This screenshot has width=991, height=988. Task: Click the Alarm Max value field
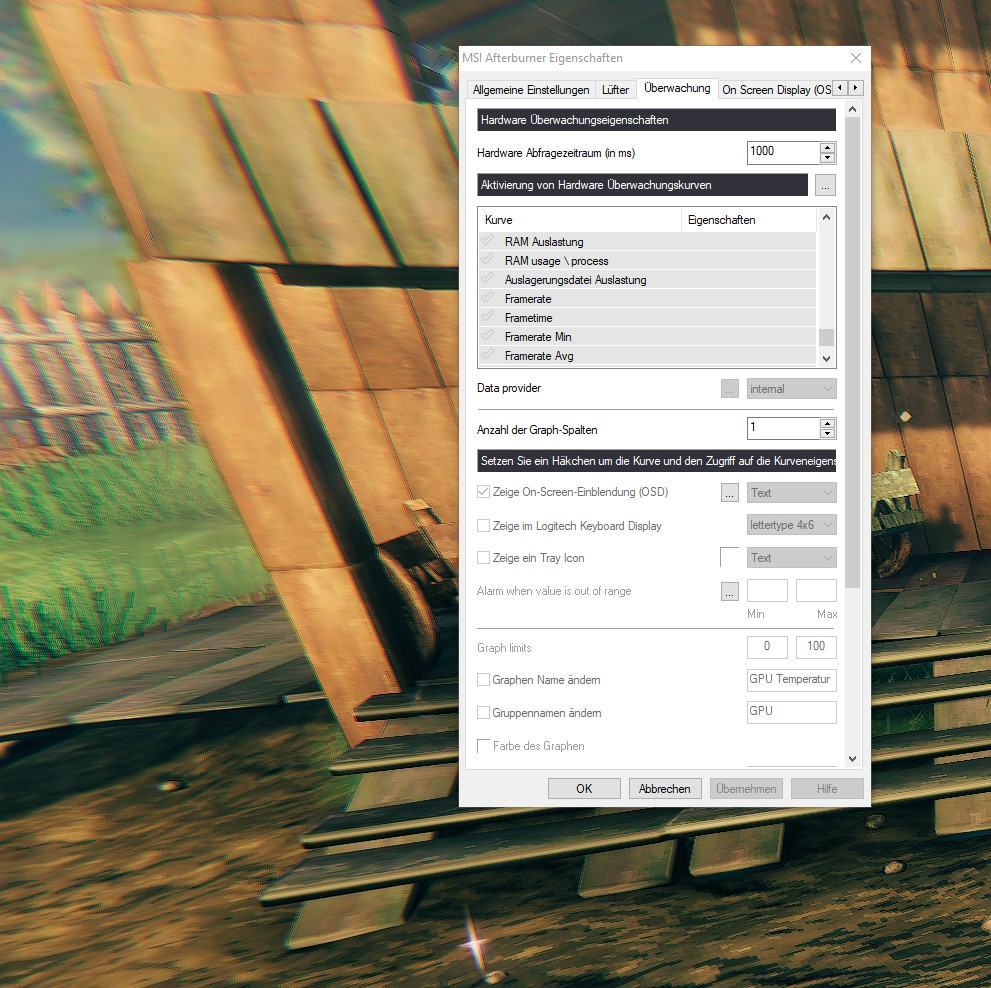click(x=816, y=590)
